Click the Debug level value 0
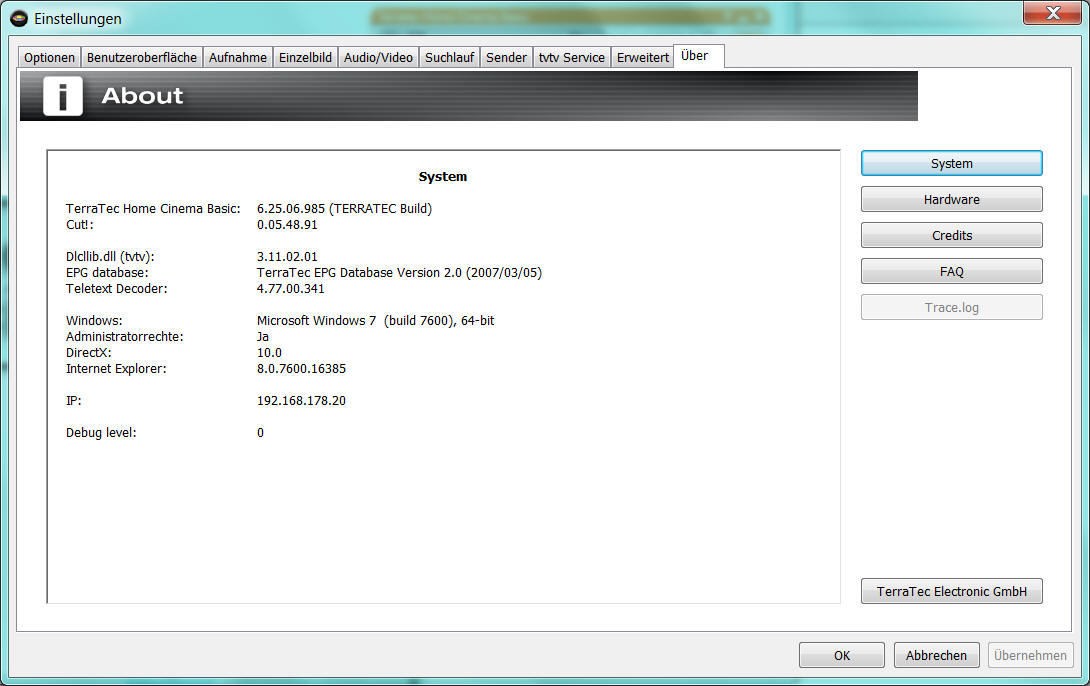This screenshot has width=1090, height=686. pyautogui.click(x=260, y=432)
